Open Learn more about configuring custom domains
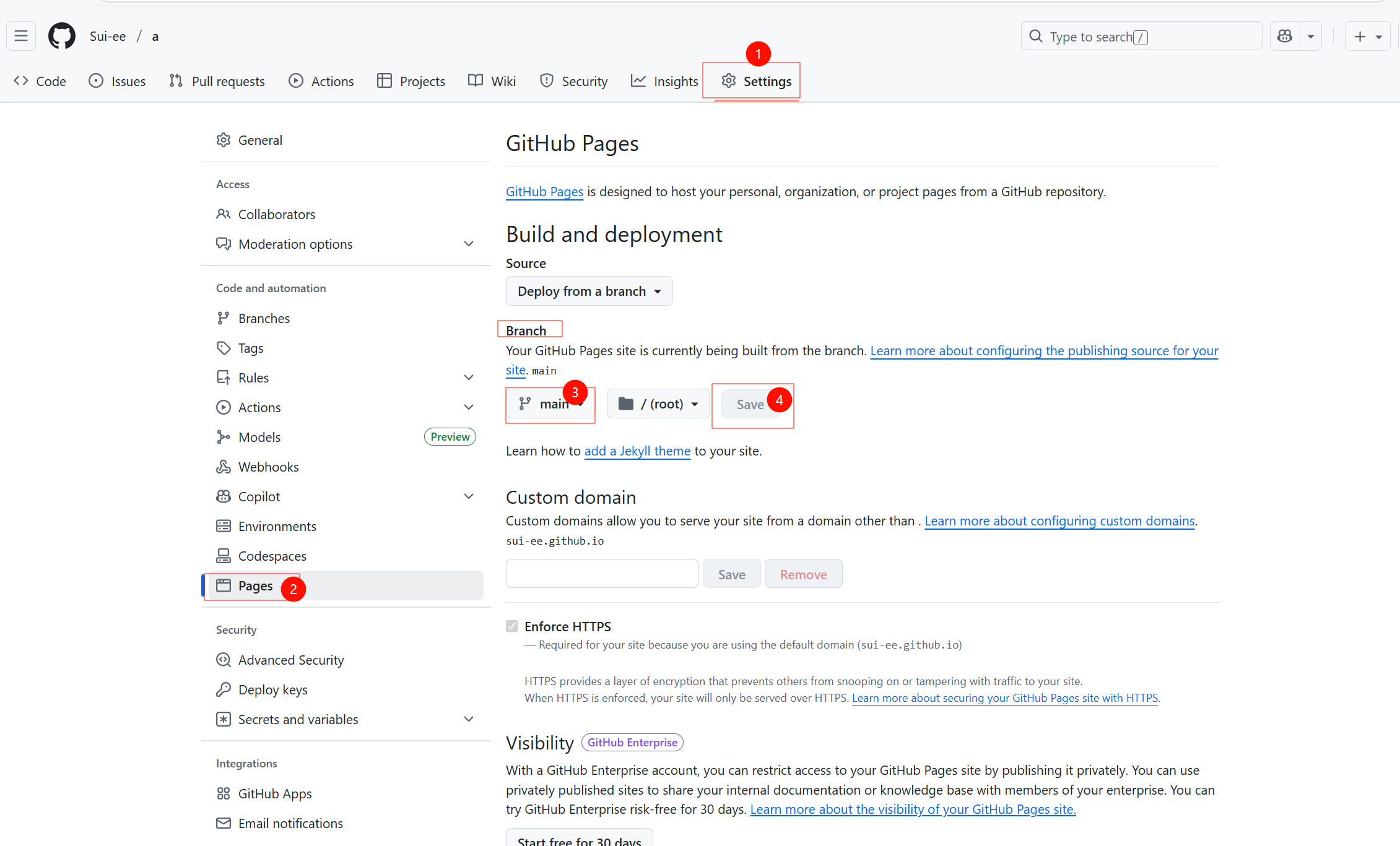The height and width of the screenshot is (846, 1400). tap(1059, 521)
